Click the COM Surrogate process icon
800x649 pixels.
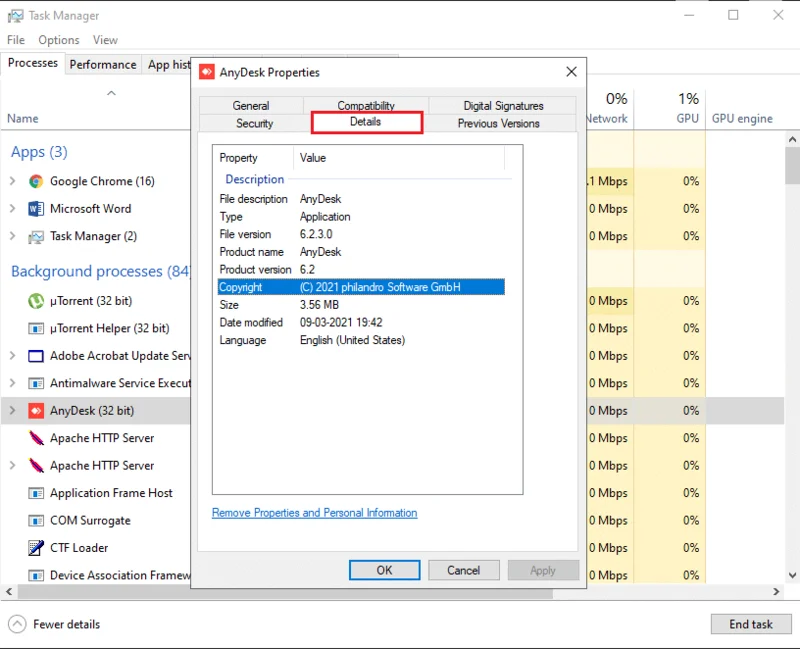pos(36,520)
